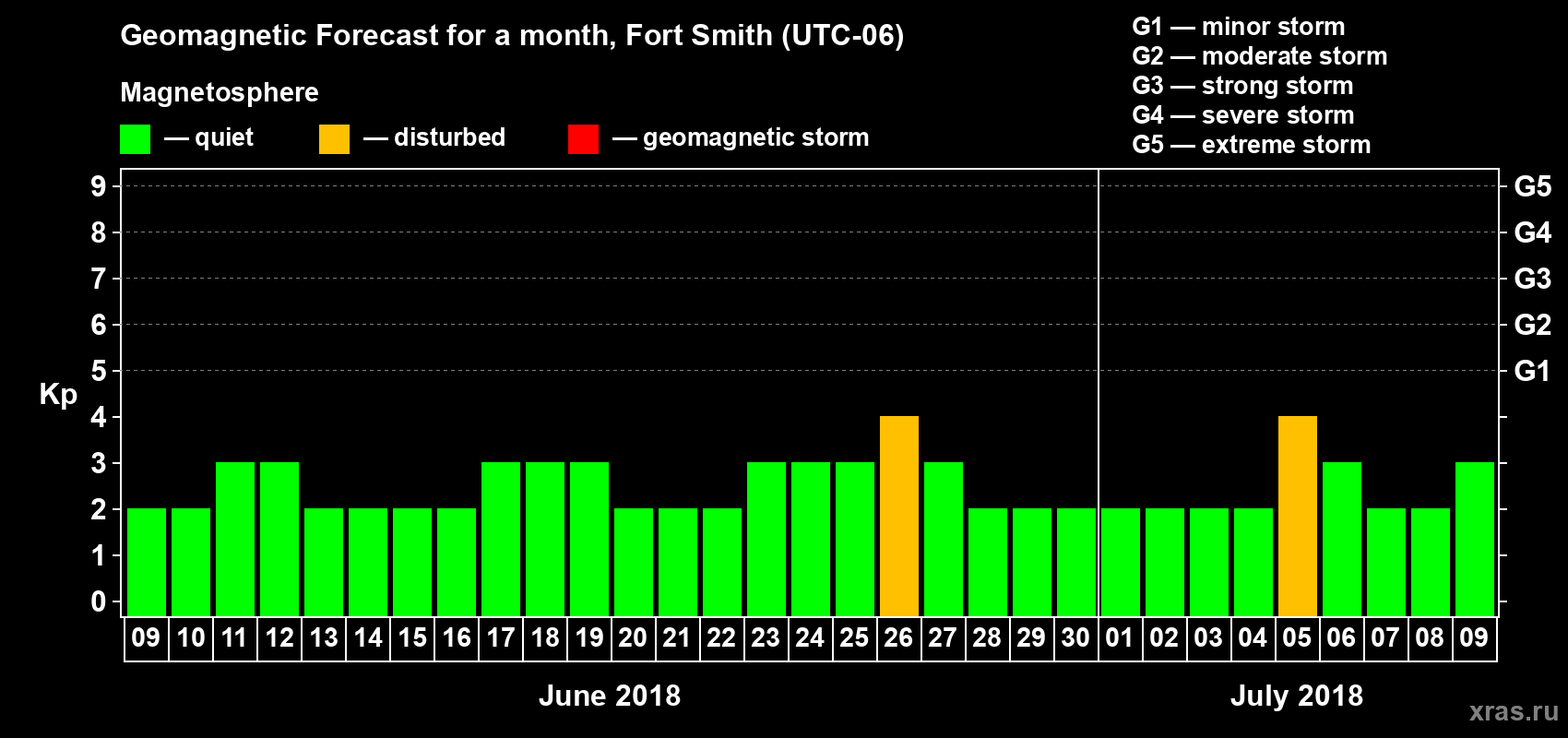The image size is (1568, 738).
Task: Click the 'G3 — strong storm' legend line
Action: 1243,86
